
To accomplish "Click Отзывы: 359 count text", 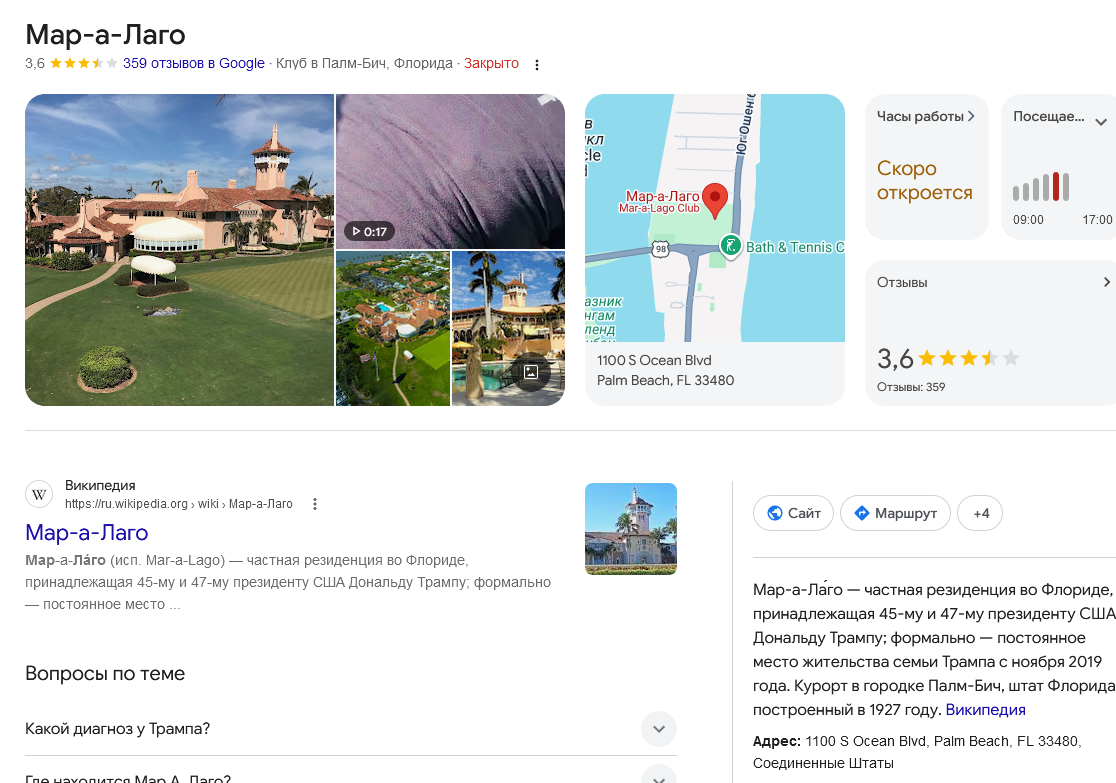I will click(911, 387).
